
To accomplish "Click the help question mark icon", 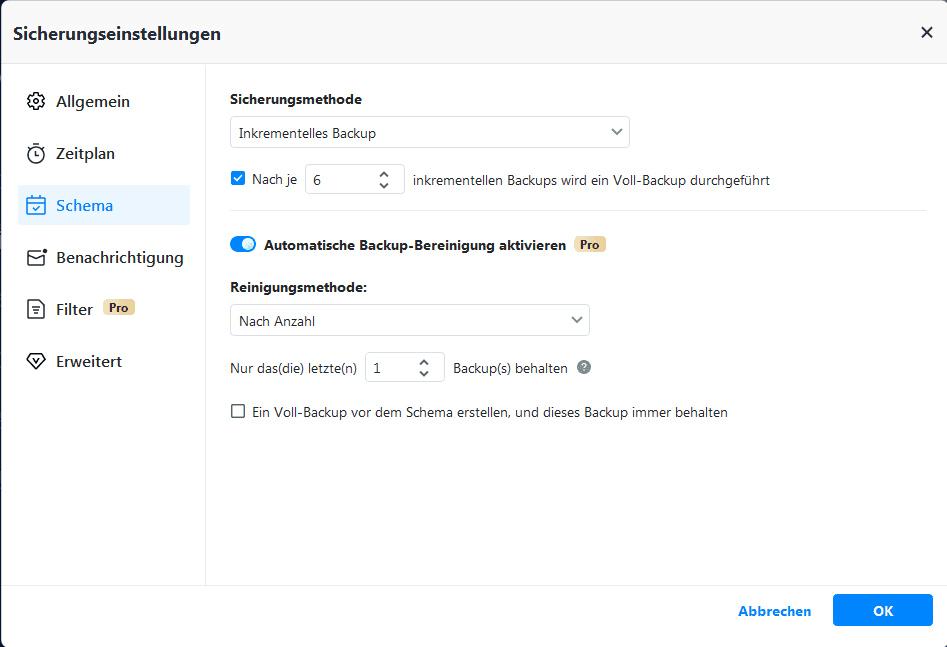I will click(584, 367).
